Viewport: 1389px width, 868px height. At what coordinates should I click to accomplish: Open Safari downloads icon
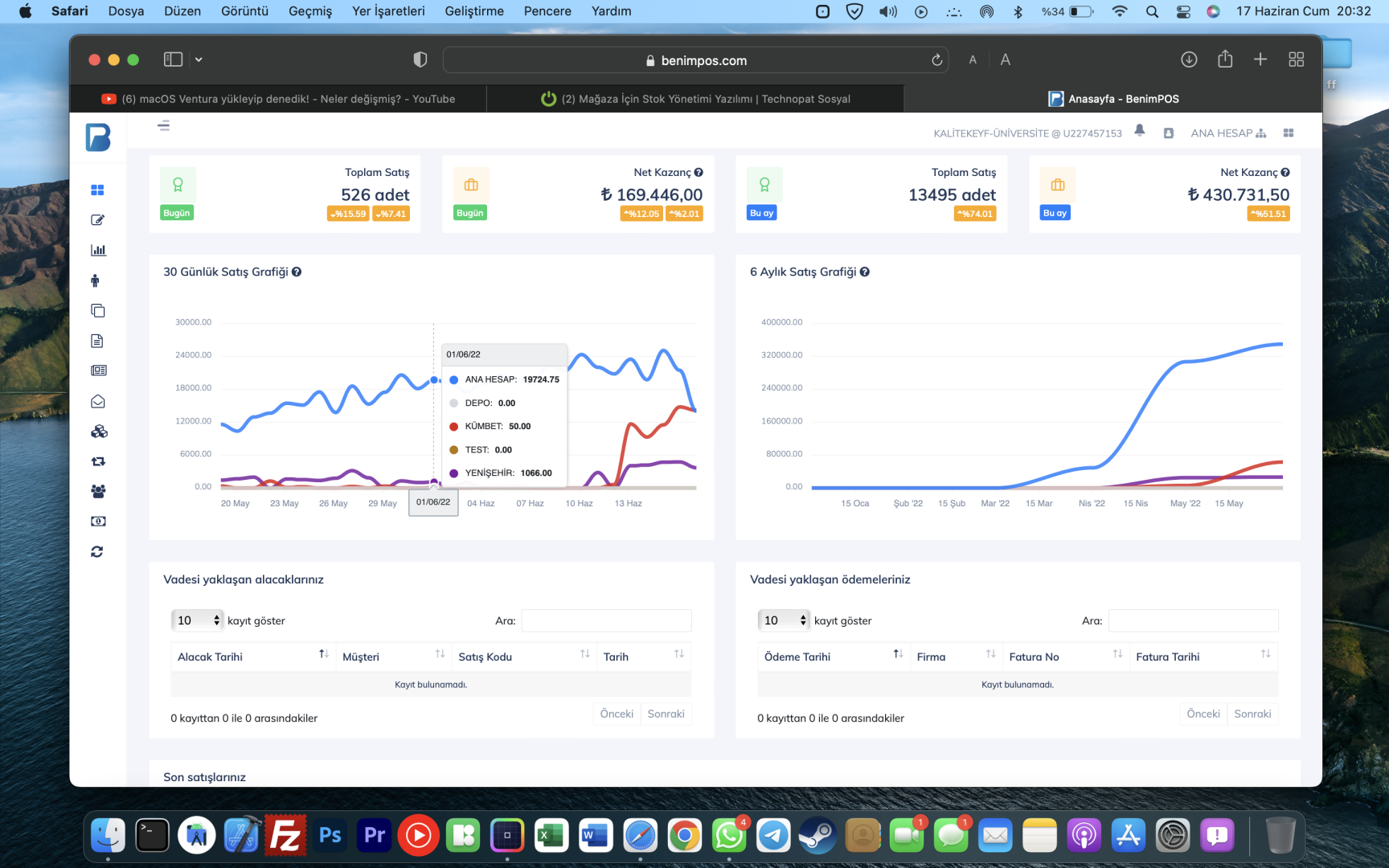coord(1189,59)
